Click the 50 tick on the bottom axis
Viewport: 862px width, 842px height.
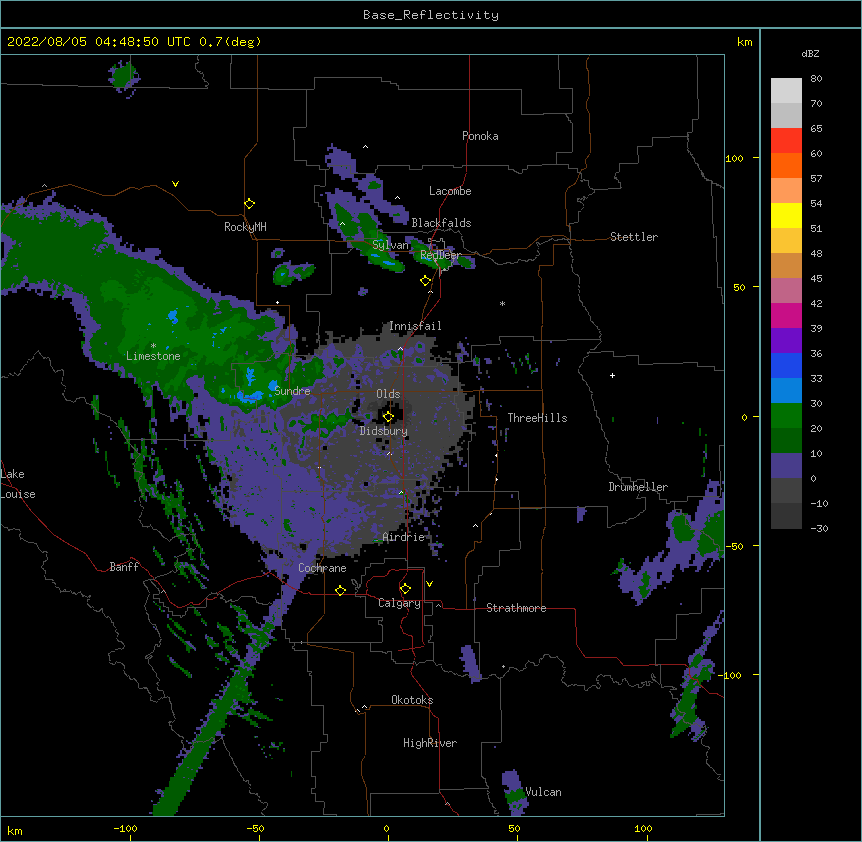[514, 828]
